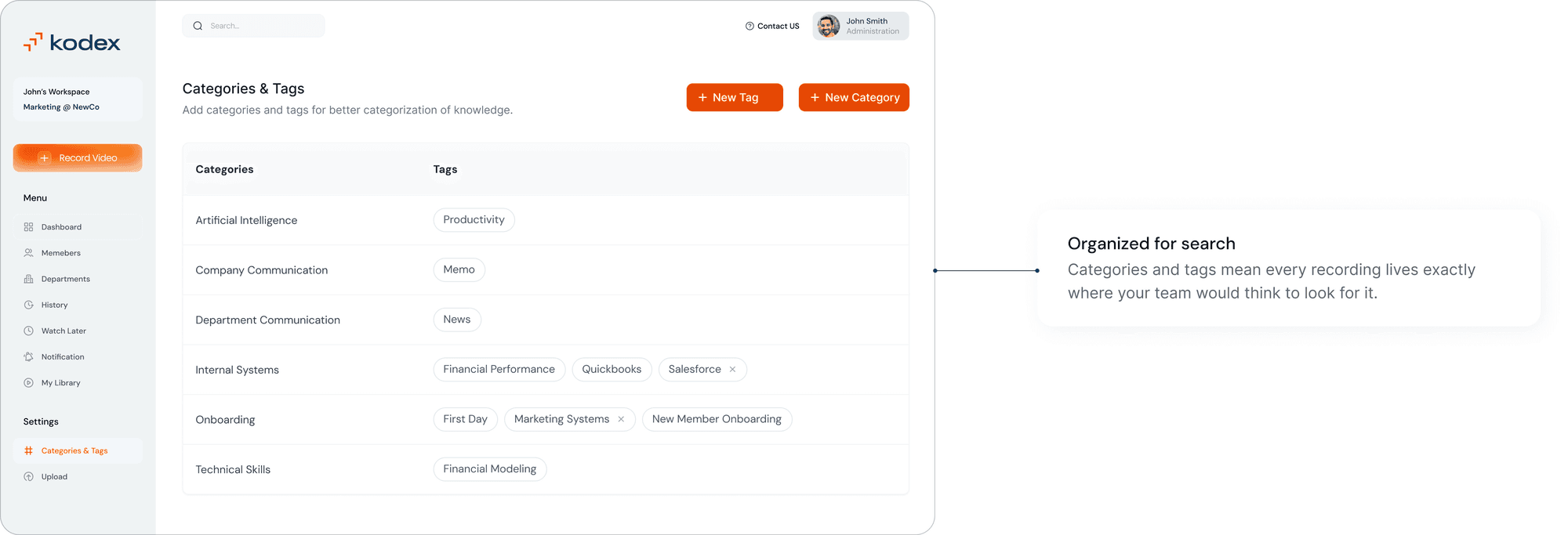Image resolution: width=1568 pixels, height=535 pixels.
Task: Remove the Salesforce tag with its x
Action: click(x=732, y=370)
